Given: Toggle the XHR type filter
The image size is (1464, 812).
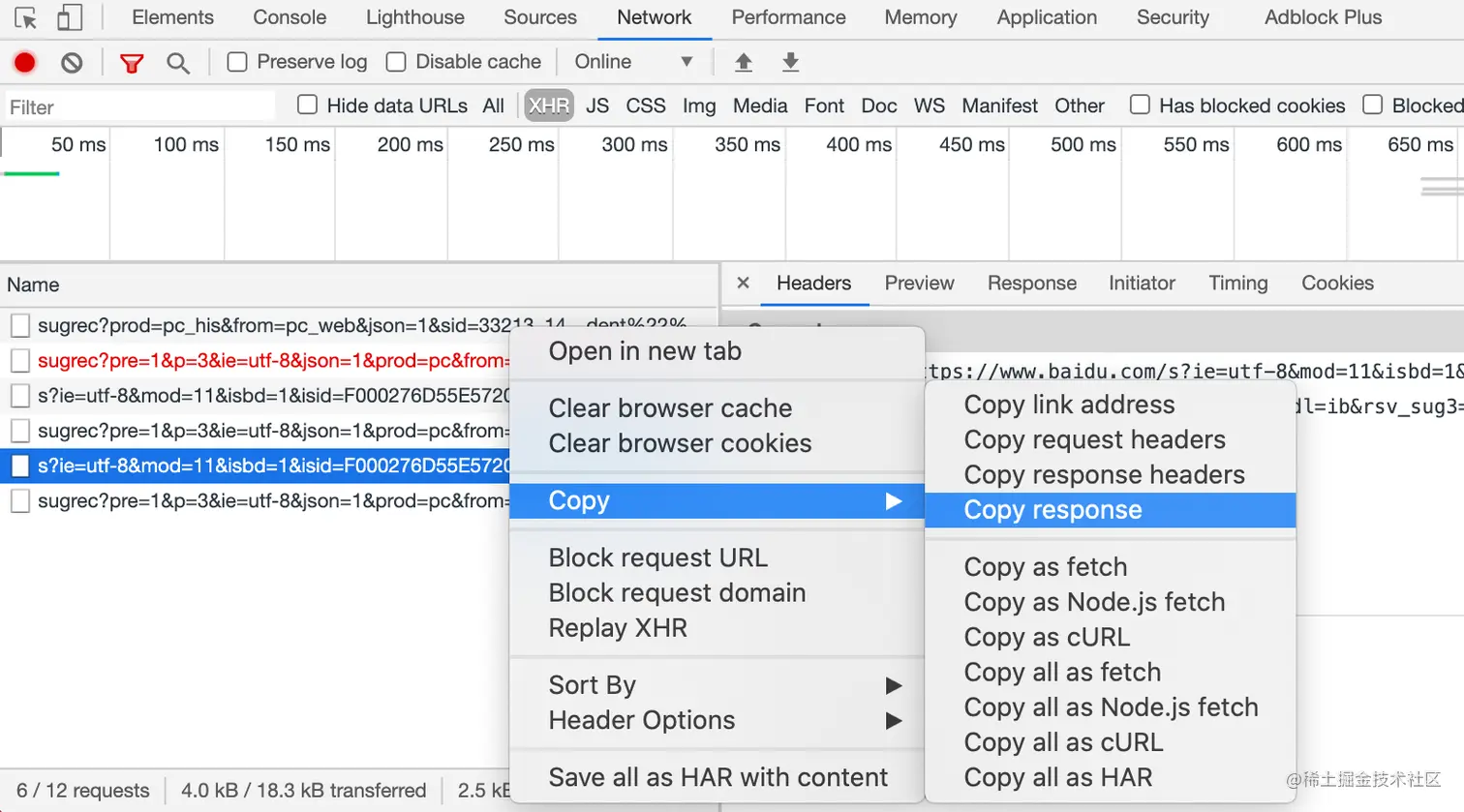Looking at the screenshot, I should point(549,105).
